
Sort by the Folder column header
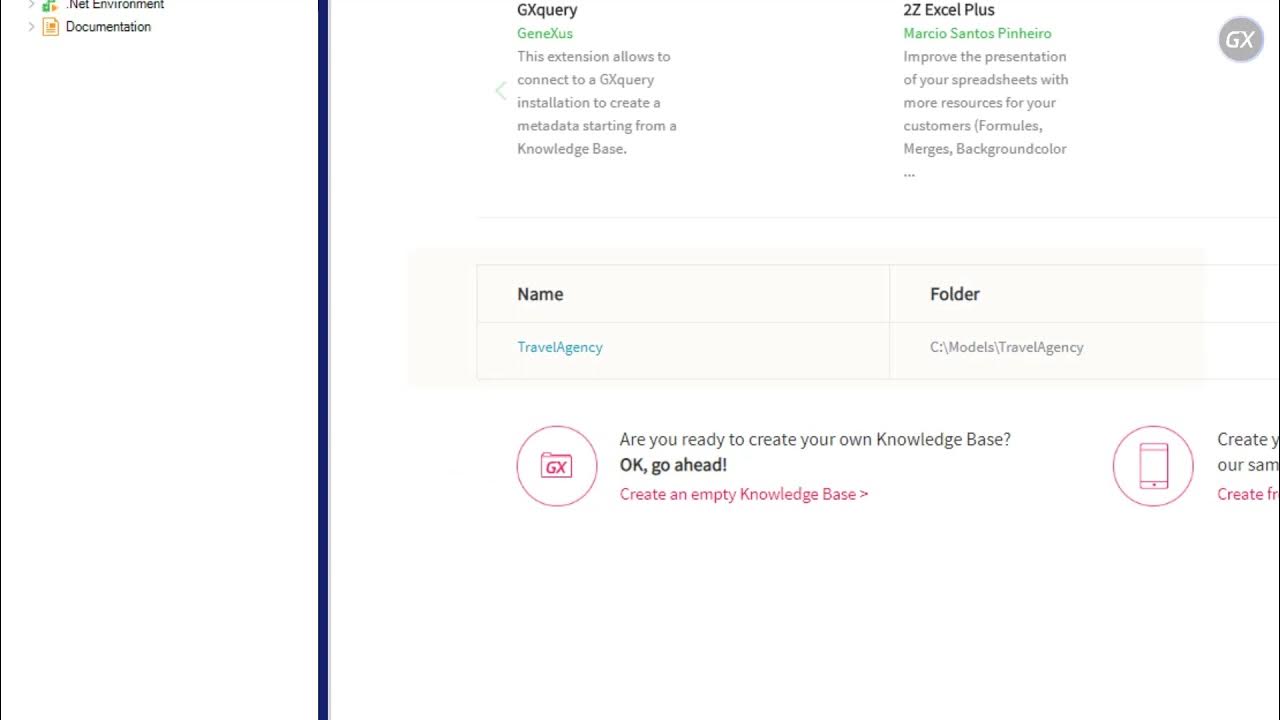point(955,294)
